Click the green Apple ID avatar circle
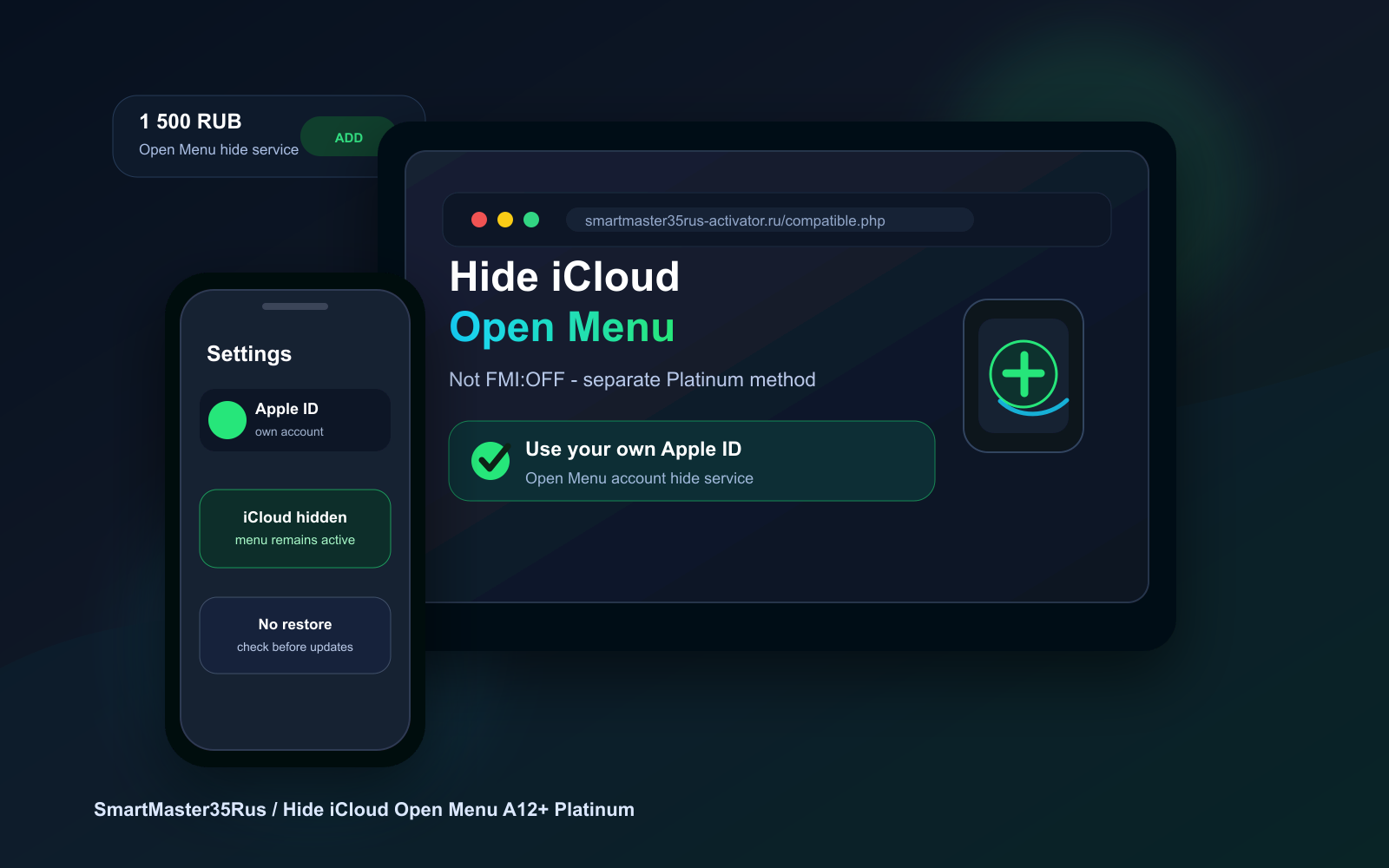The image size is (1389, 868). coord(227,420)
